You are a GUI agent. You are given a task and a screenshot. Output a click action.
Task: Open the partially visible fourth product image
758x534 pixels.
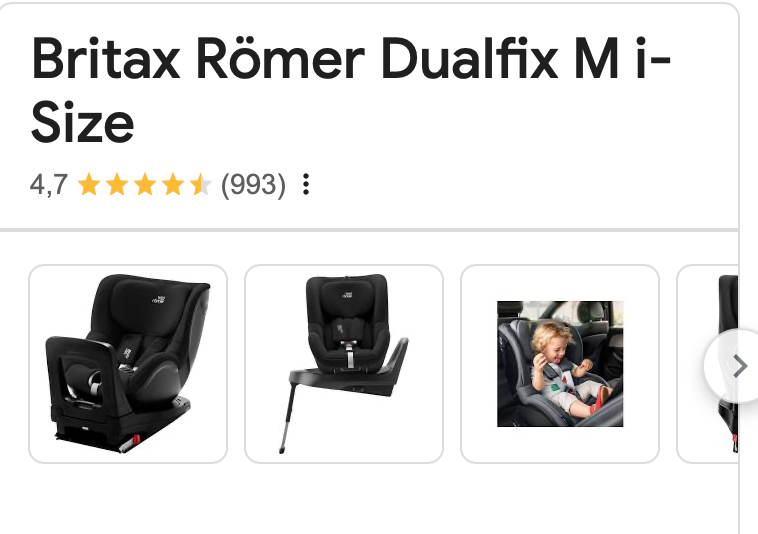click(707, 364)
